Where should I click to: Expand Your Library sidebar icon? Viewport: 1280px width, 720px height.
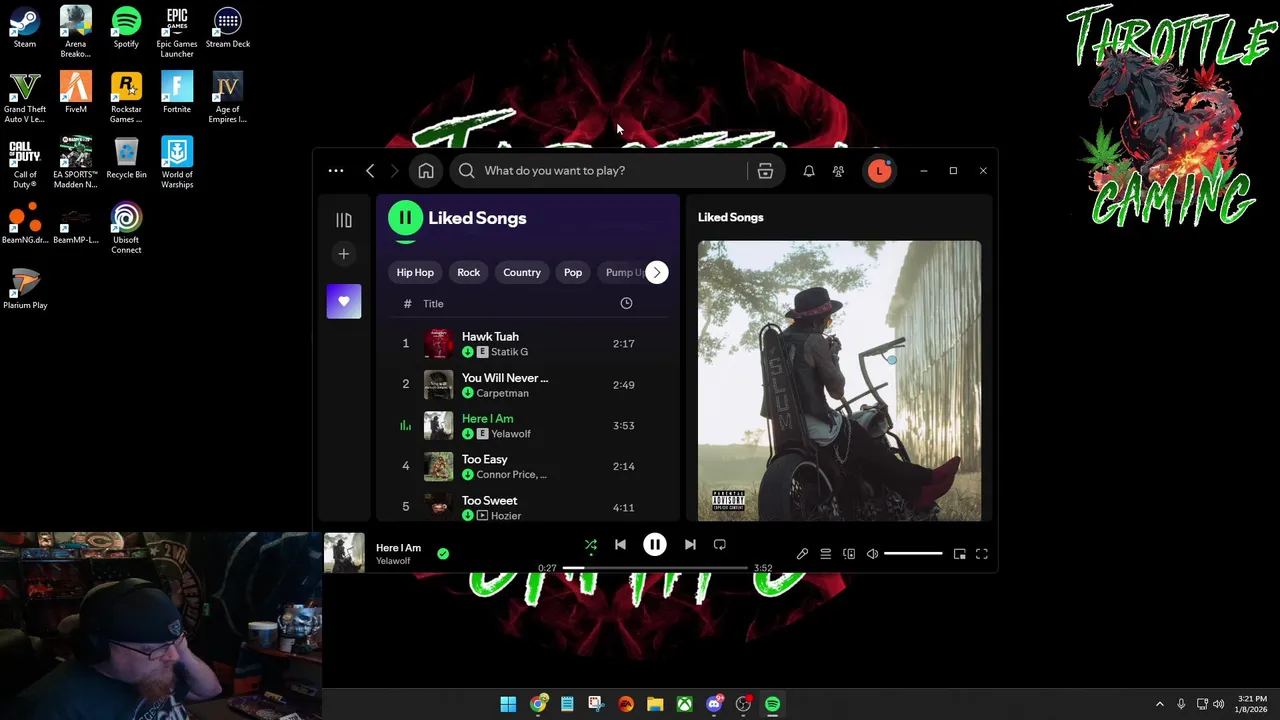point(344,220)
